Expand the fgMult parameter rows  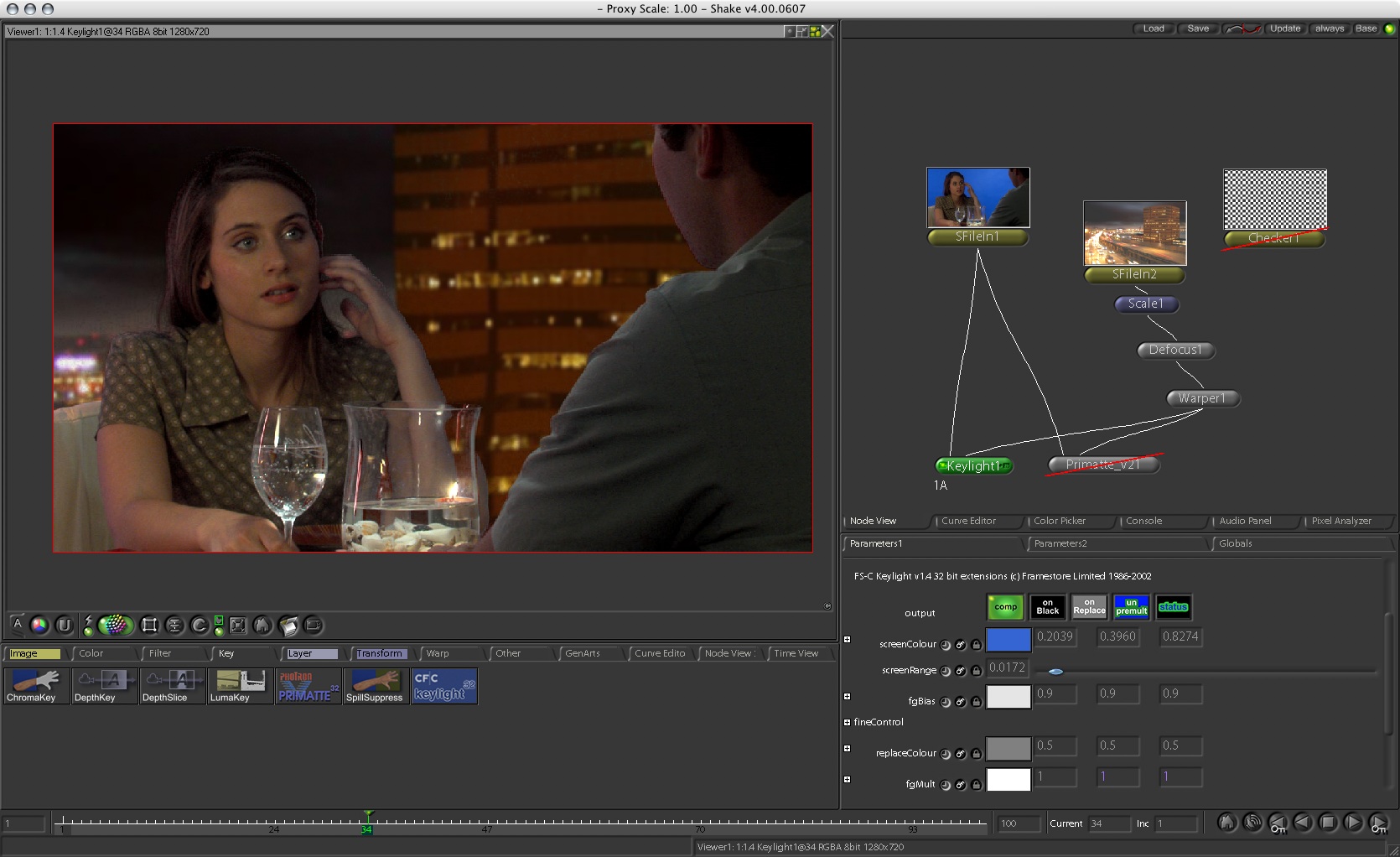coord(847,780)
